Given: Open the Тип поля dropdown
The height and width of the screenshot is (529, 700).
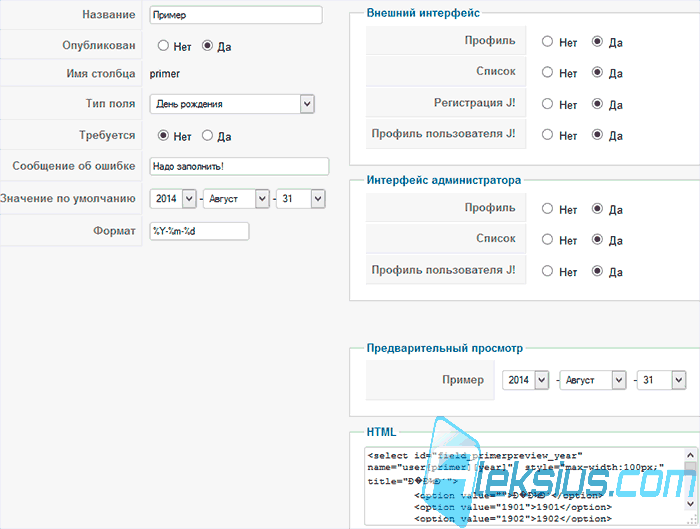Looking at the screenshot, I should click(232, 104).
